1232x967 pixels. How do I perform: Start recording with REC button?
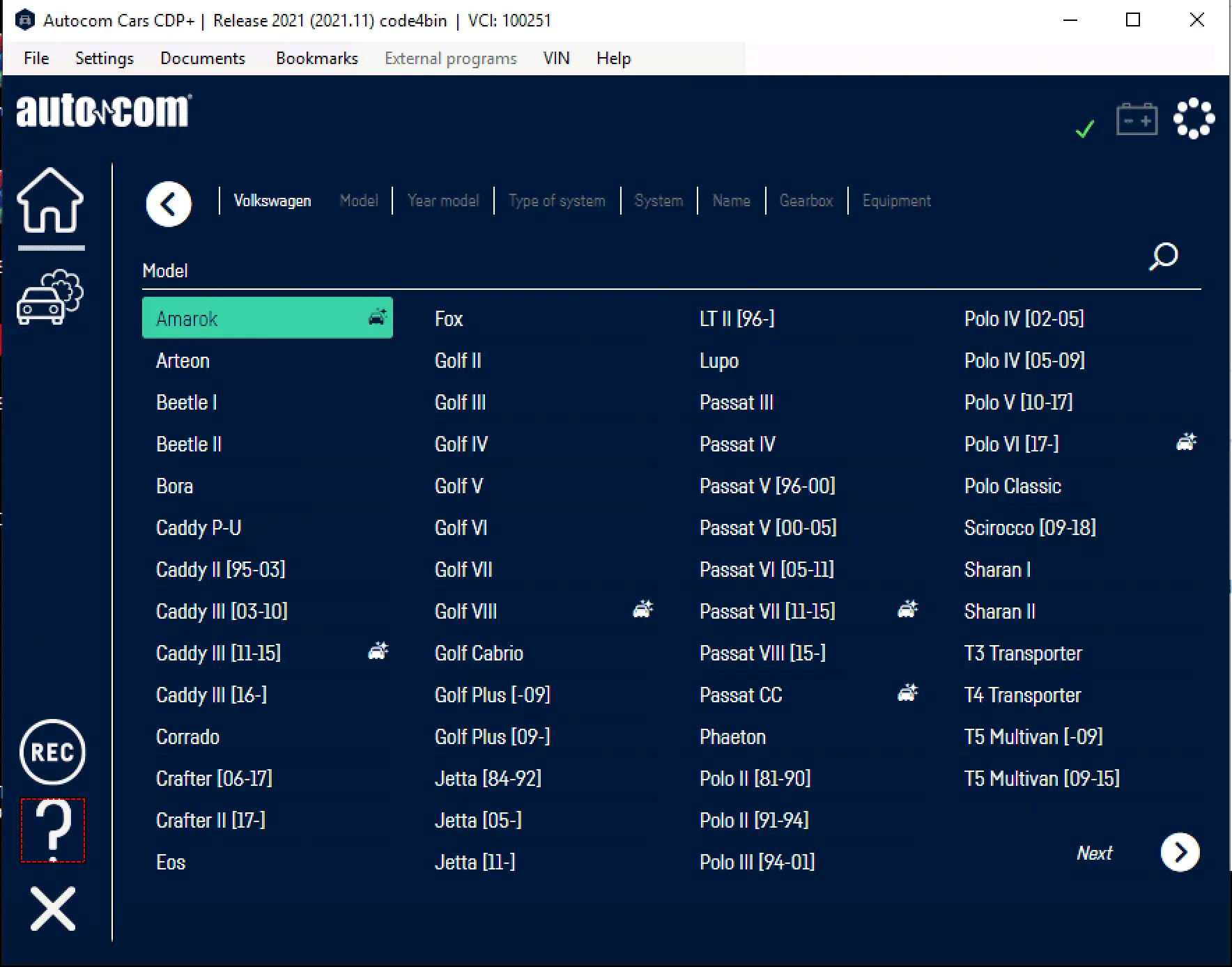click(52, 752)
